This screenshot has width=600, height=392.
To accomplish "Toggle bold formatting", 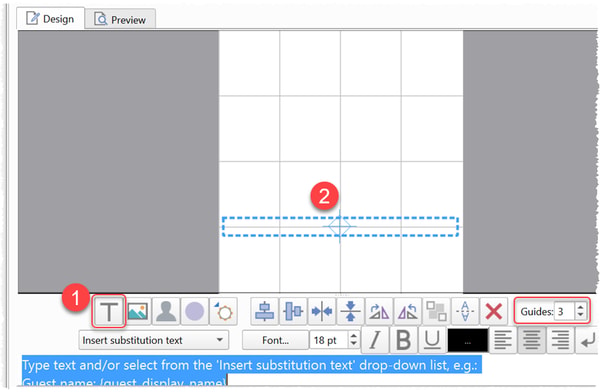I will 404,340.
